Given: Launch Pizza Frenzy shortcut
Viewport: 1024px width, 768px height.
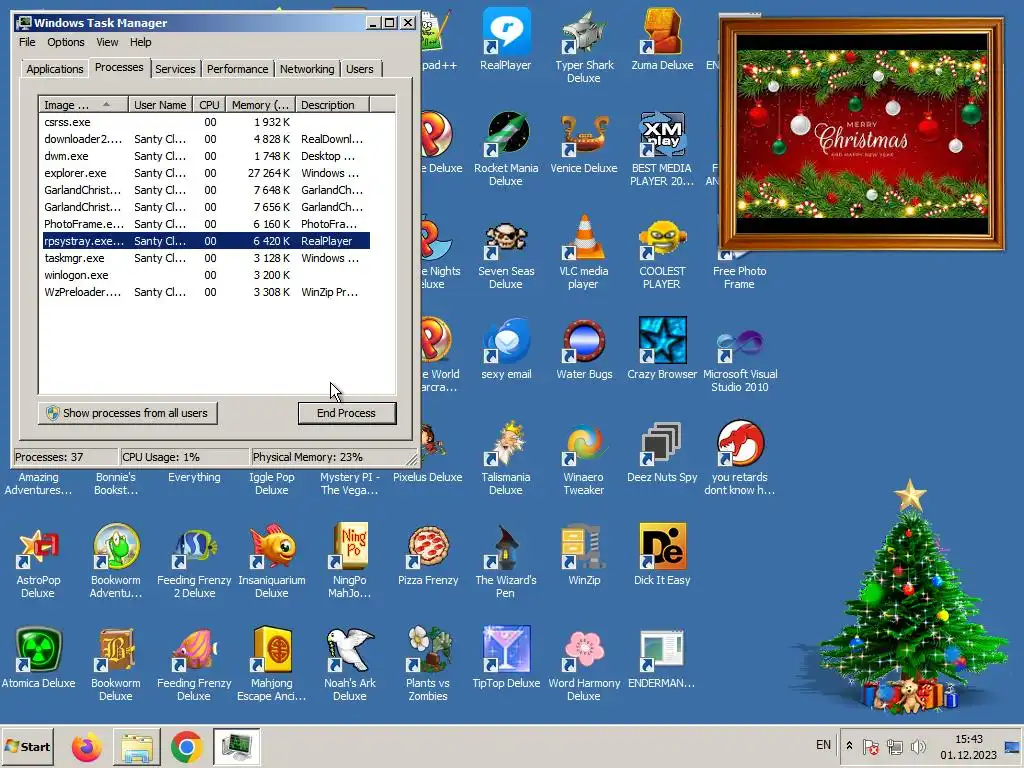Looking at the screenshot, I should point(428,555).
